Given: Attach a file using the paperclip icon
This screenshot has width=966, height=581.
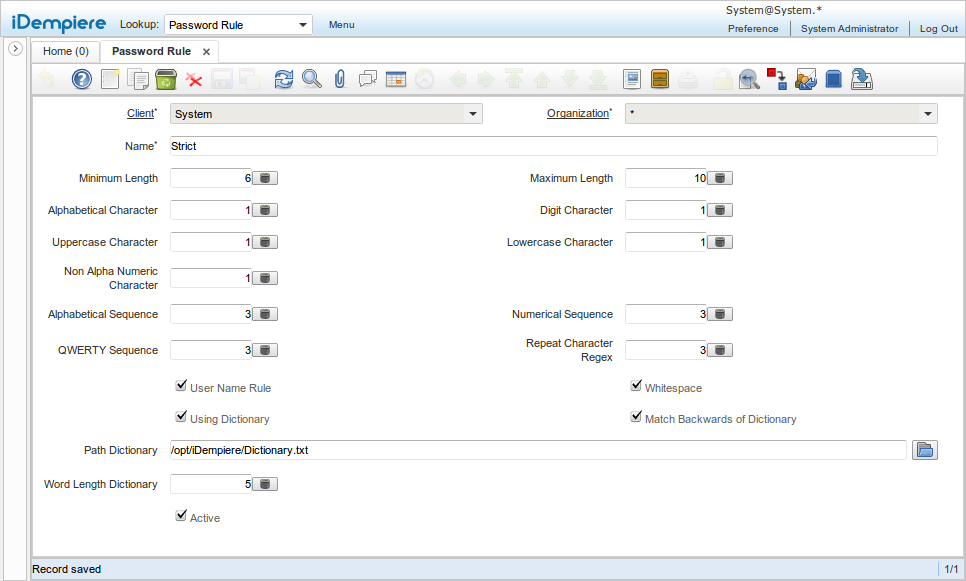Looking at the screenshot, I should point(340,79).
